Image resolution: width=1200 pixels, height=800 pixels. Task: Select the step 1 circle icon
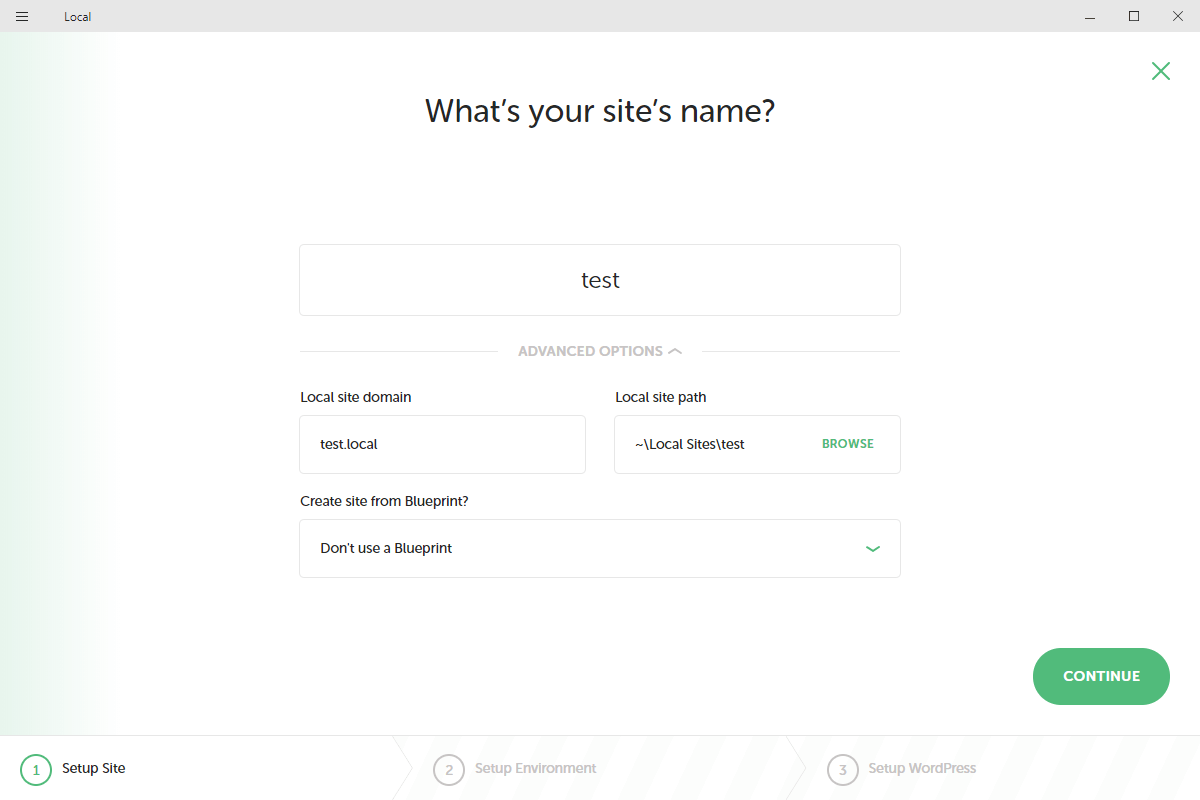click(35, 769)
